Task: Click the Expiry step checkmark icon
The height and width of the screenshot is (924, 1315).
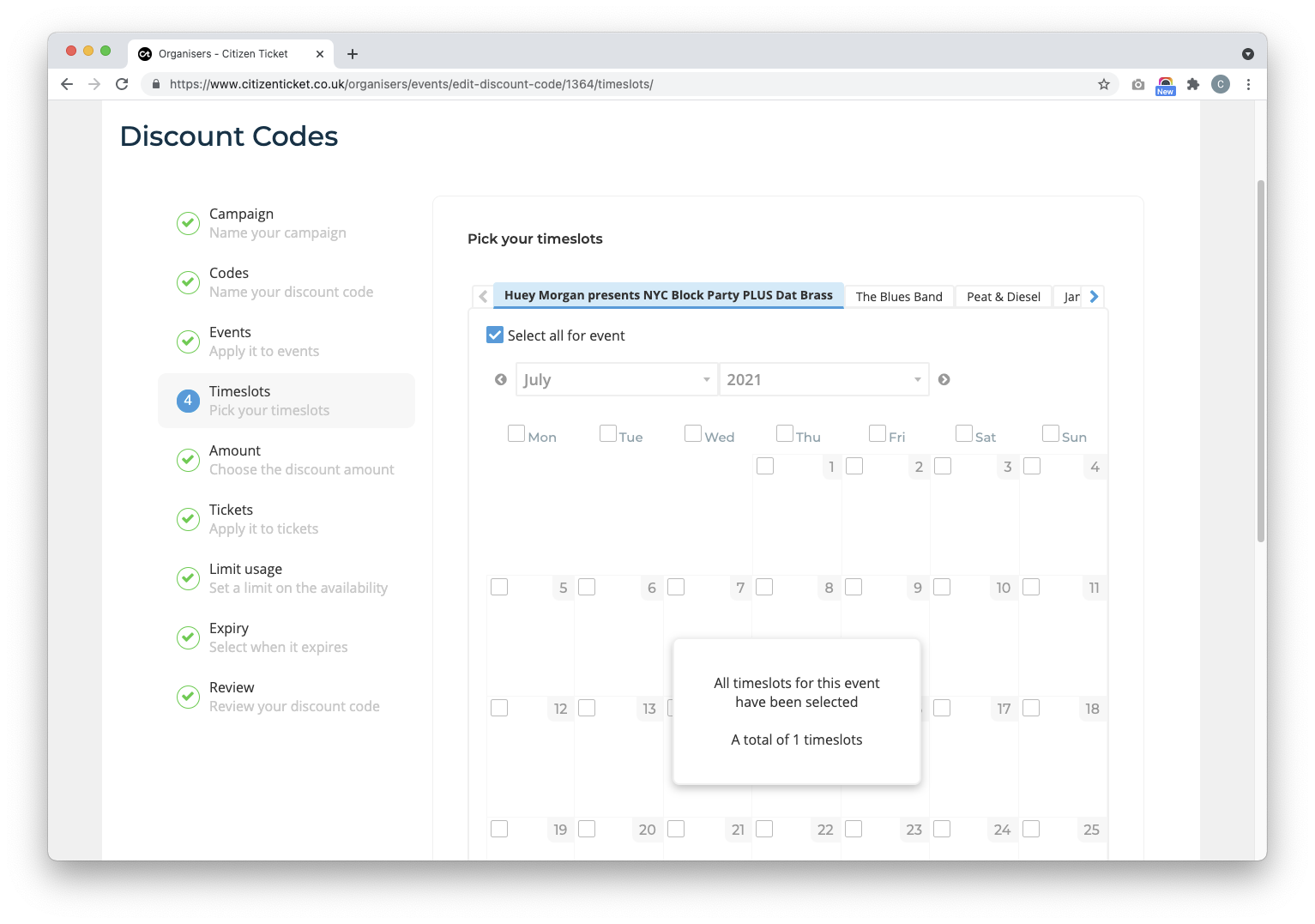Action: tap(188, 637)
